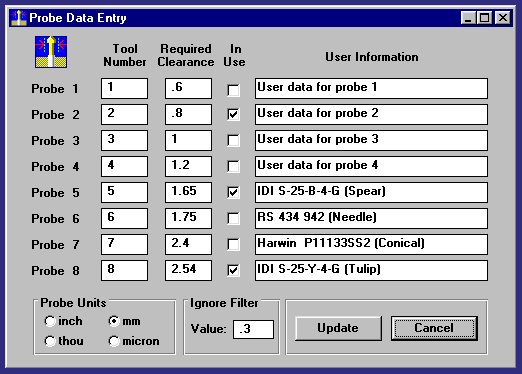Edit 'RS 434 942 (Needle)' field

[x=371, y=218]
